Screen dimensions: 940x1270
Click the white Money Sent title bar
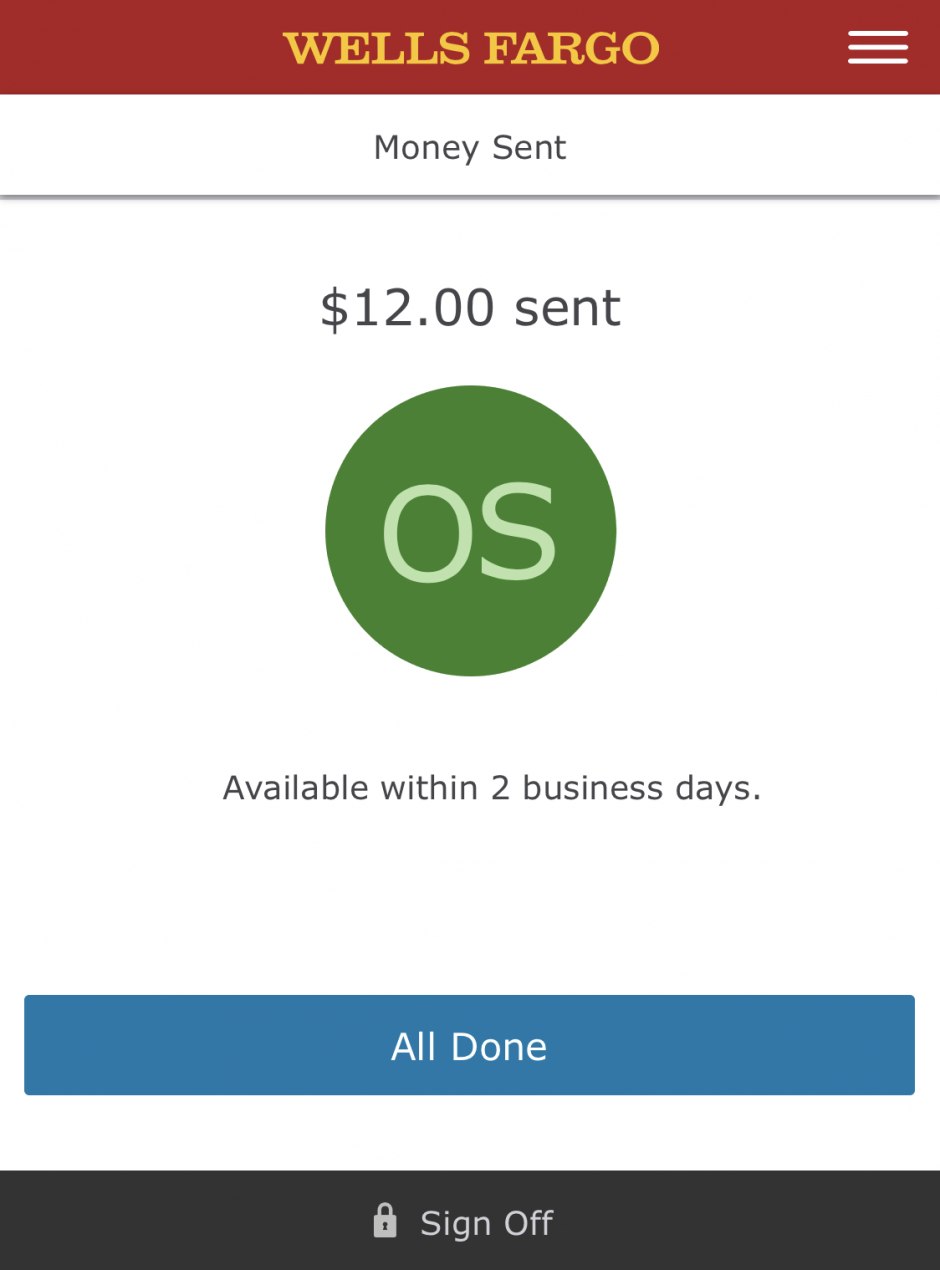coord(150,148)
